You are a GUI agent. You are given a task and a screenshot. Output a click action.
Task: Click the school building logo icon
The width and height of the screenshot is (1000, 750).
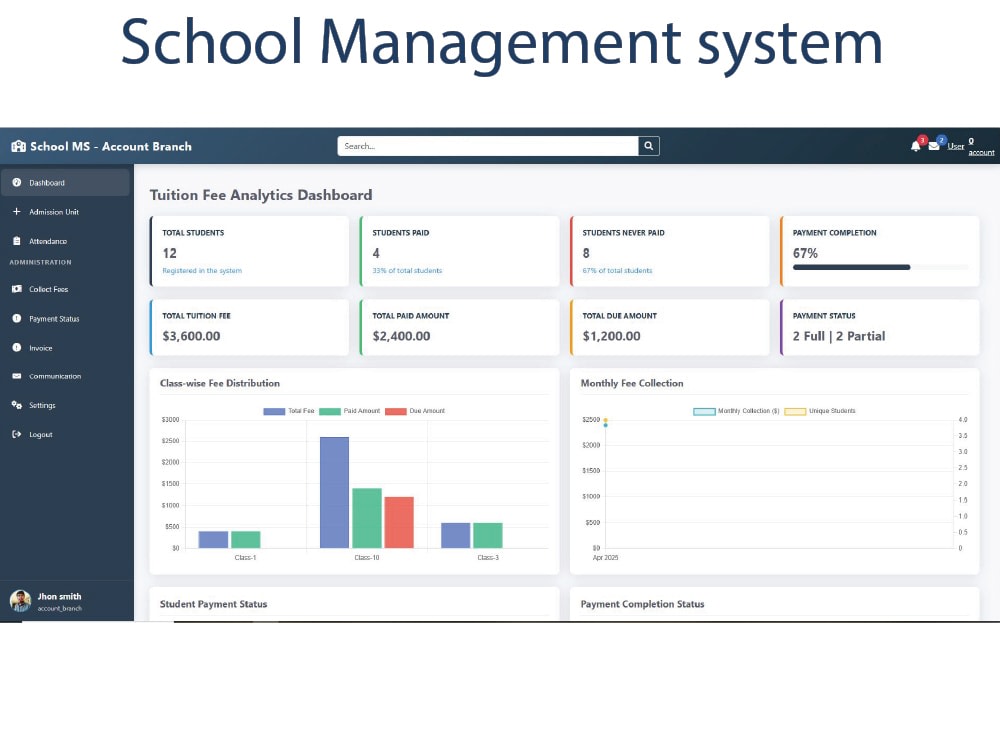point(18,146)
